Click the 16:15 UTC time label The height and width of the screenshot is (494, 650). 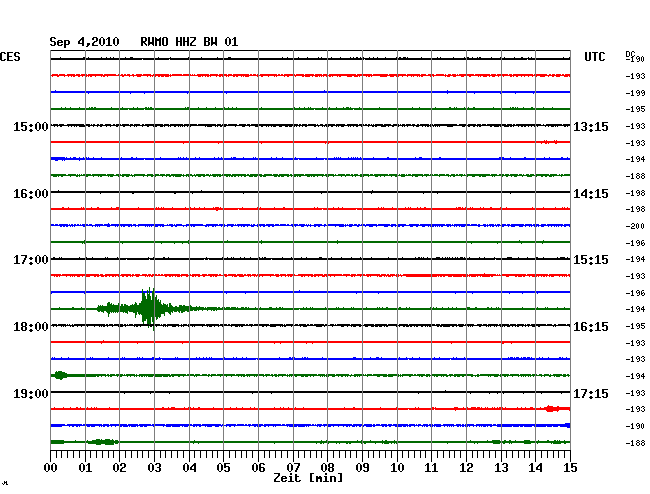point(591,327)
